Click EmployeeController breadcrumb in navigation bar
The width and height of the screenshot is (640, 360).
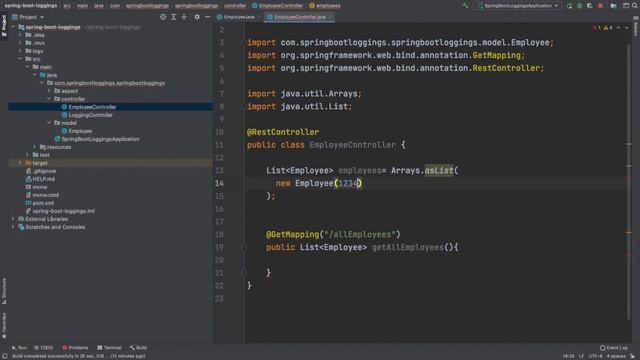[x=278, y=6]
